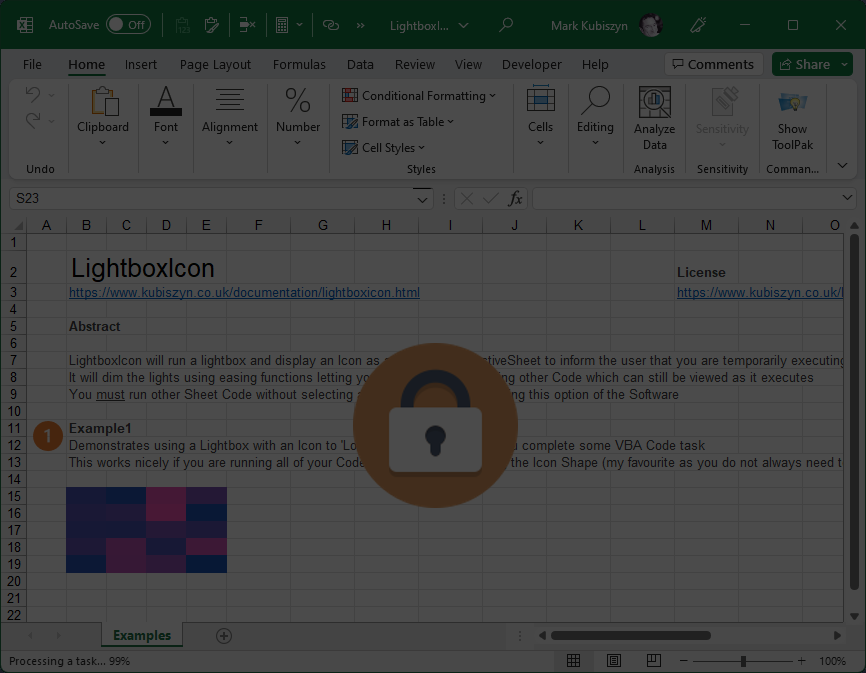Toggle the AutoSave switch
Viewport: 866px width, 673px height.
128,25
